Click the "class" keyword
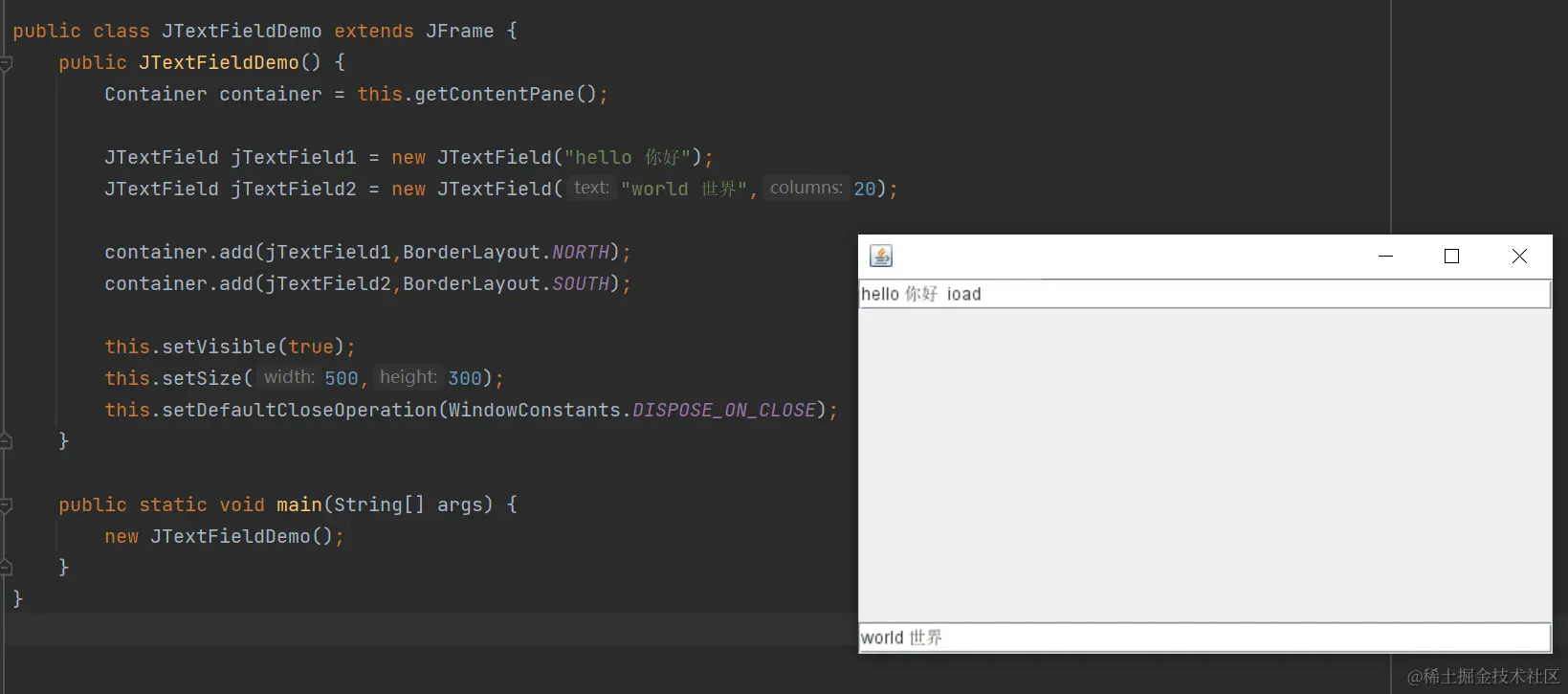The height and width of the screenshot is (694, 1568). click(121, 31)
